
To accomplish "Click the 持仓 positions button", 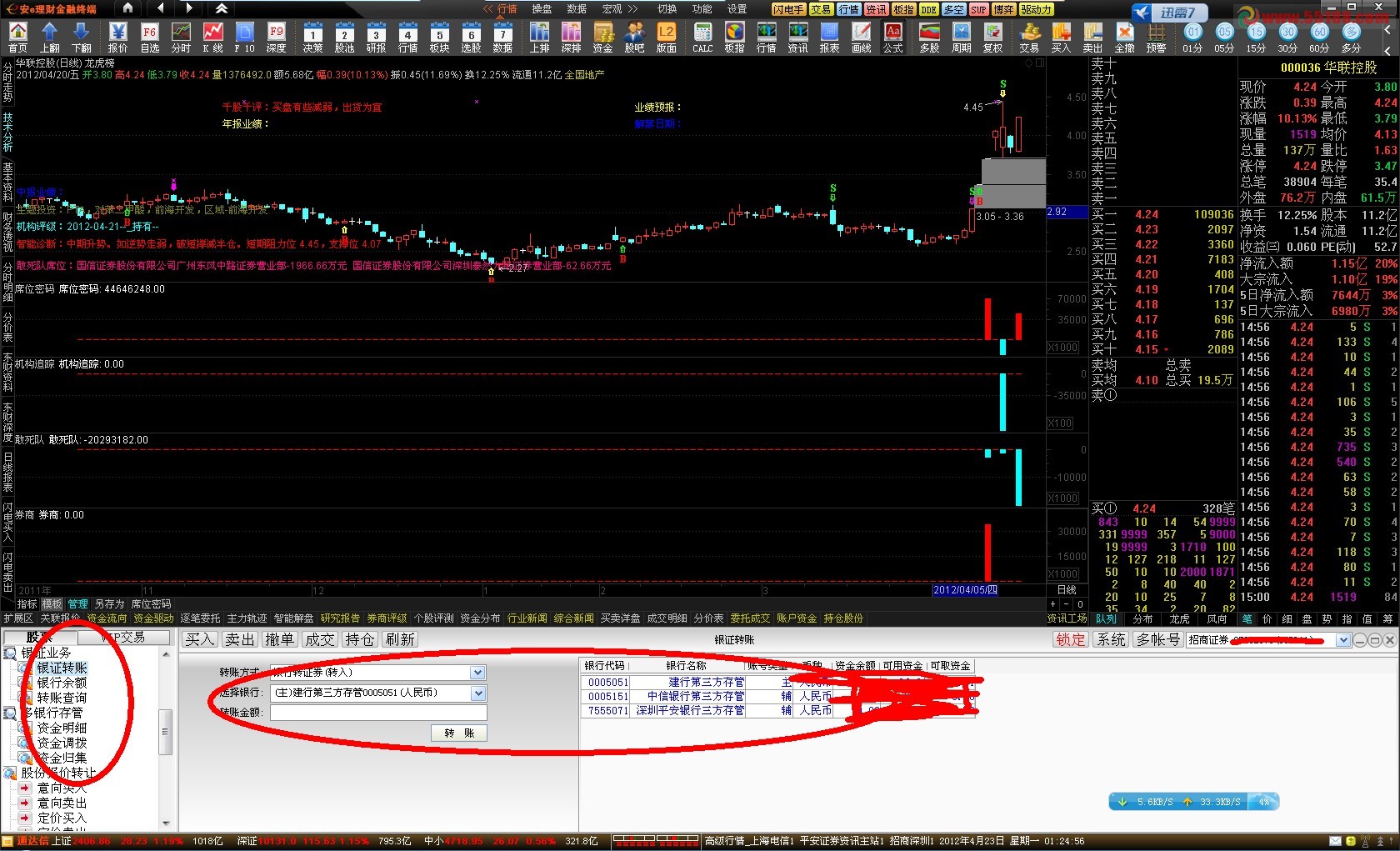I will (x=359, y=639).
